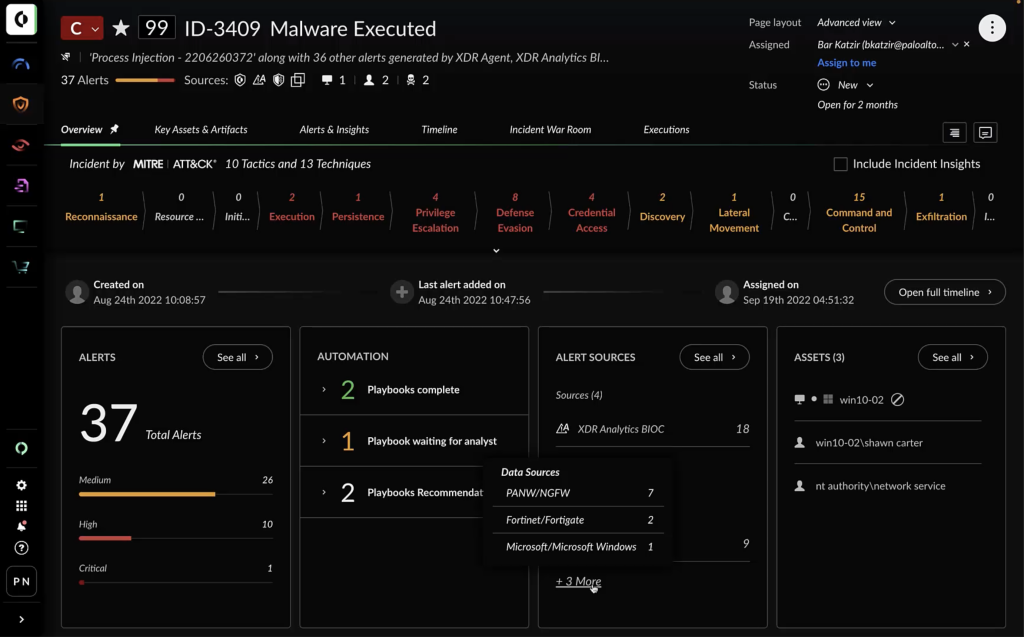Image resolution: width=1024 pixels, height=637 pixels.
Task: Click Assign to me link
Action: (846, 63)
